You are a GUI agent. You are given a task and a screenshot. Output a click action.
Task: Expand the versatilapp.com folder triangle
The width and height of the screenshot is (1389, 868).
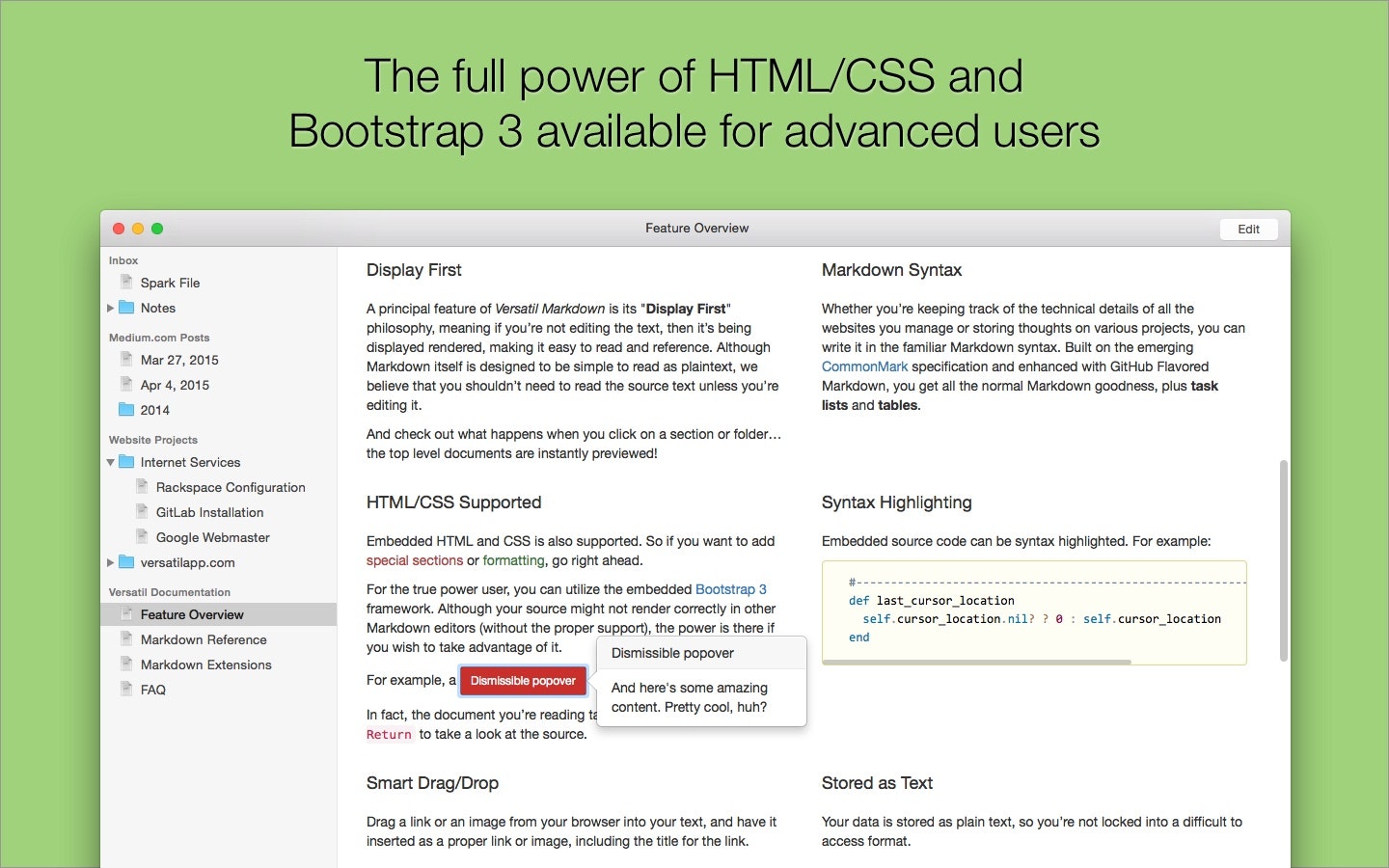point(110,563)
